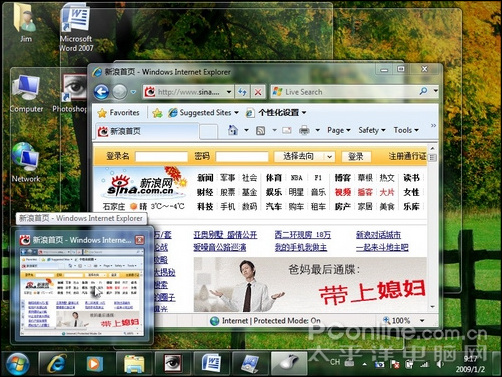Click the 登录 login button
Viewport: 502px width, 377px height.
[x=356, y=156]
